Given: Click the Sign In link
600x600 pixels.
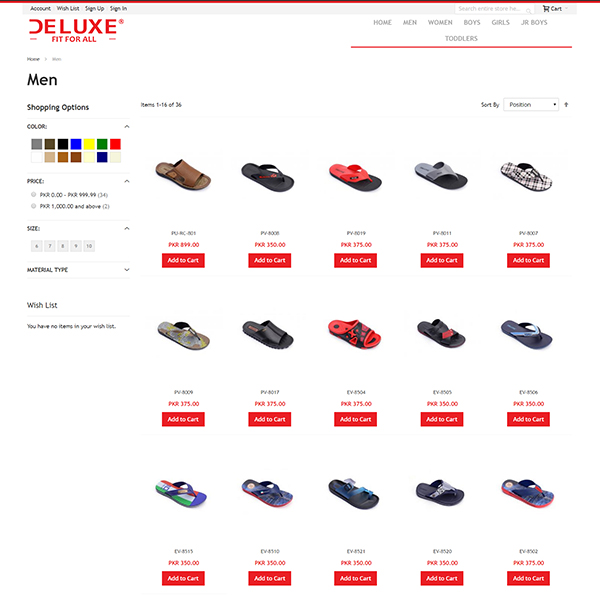Looking at the screenshot, I should pos(118,8).
